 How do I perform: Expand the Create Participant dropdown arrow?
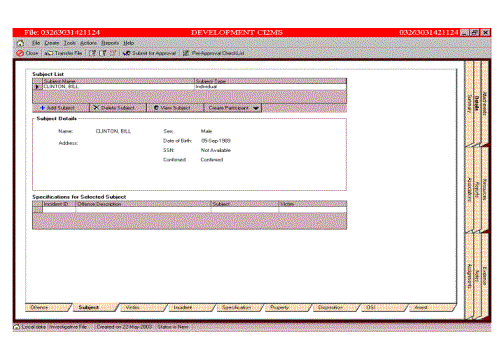click(256, 108)
